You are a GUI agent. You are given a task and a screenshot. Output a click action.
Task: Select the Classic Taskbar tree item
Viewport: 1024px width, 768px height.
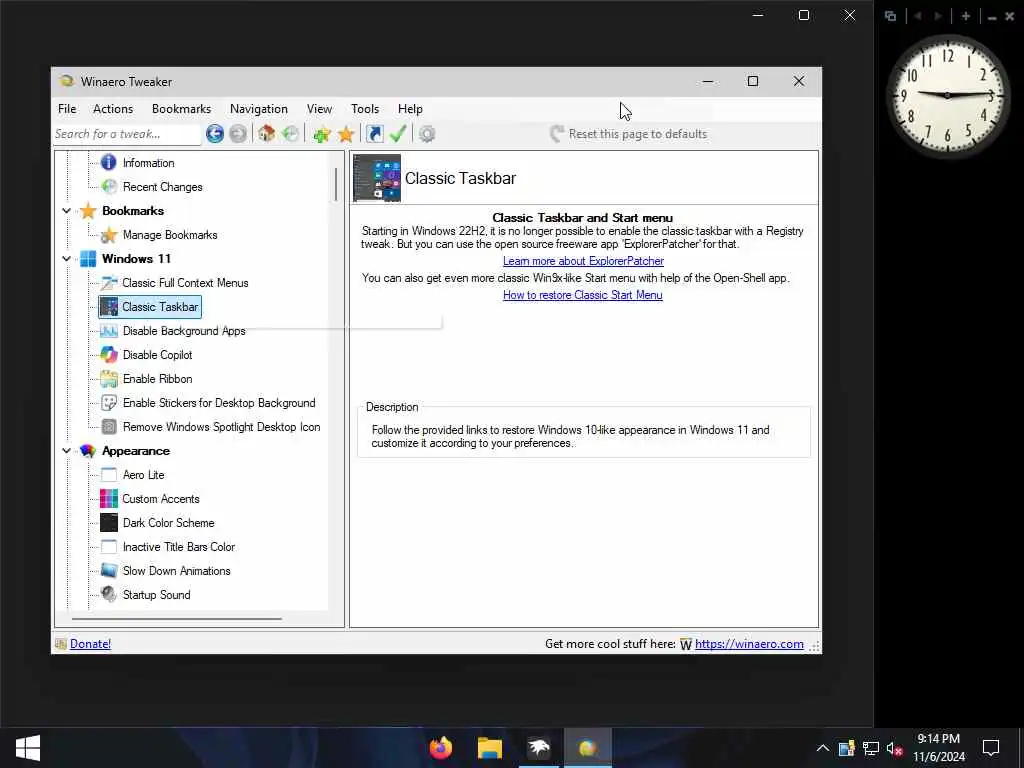coord(150,307)
